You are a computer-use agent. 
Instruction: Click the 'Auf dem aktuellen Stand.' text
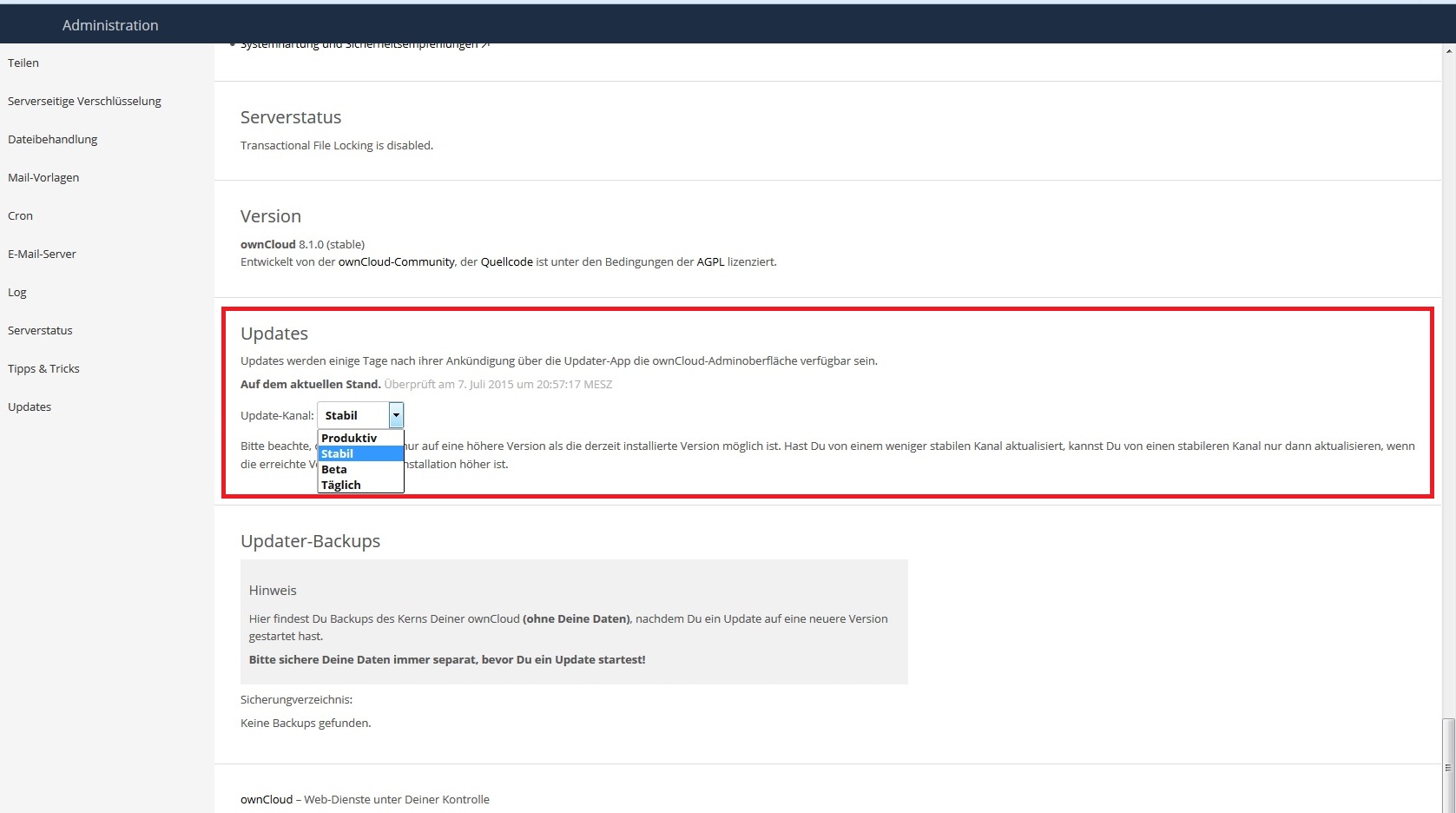tap(310, 384)
